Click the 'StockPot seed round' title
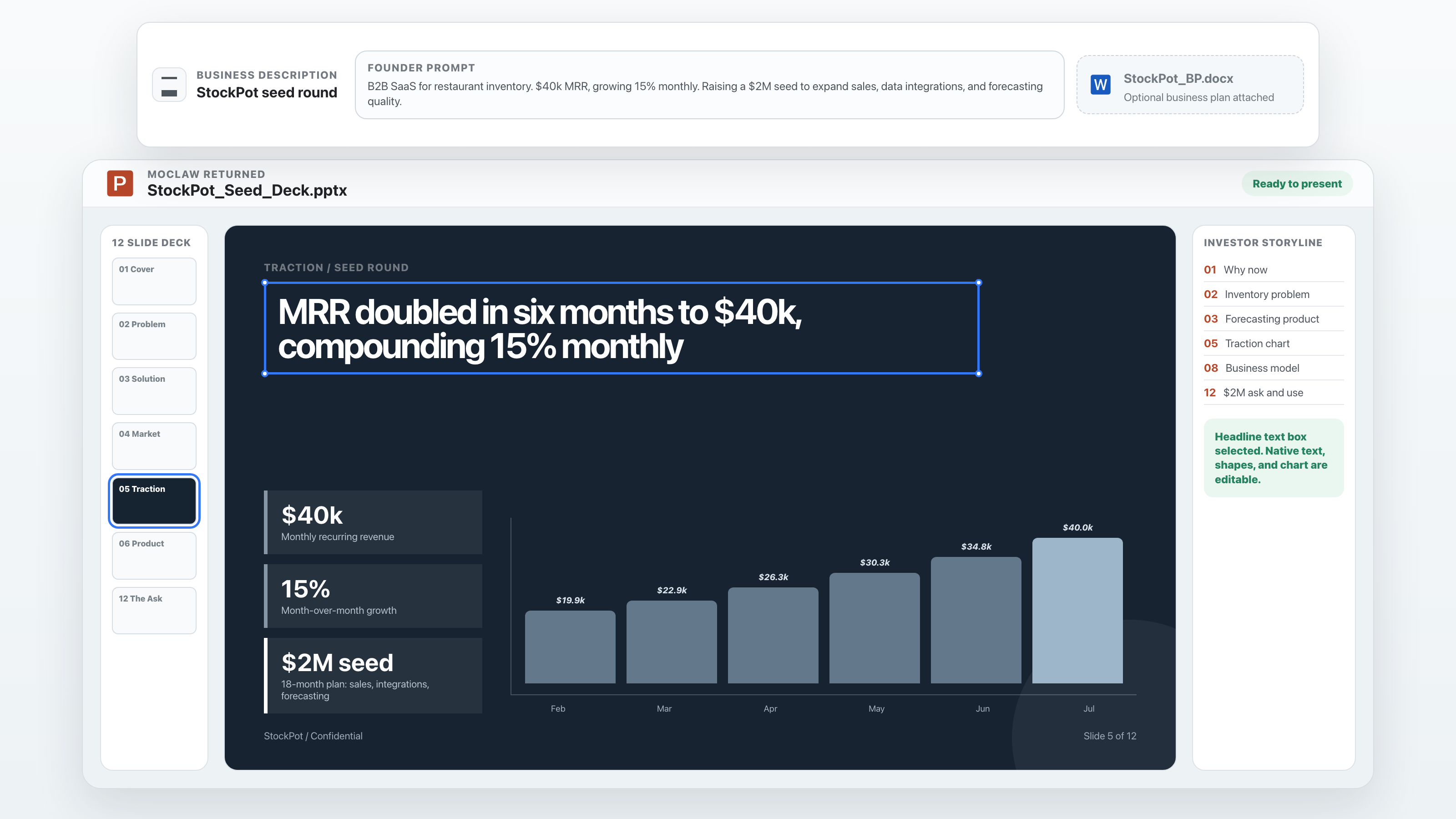1456x819 pixels. tap(267, 93)
